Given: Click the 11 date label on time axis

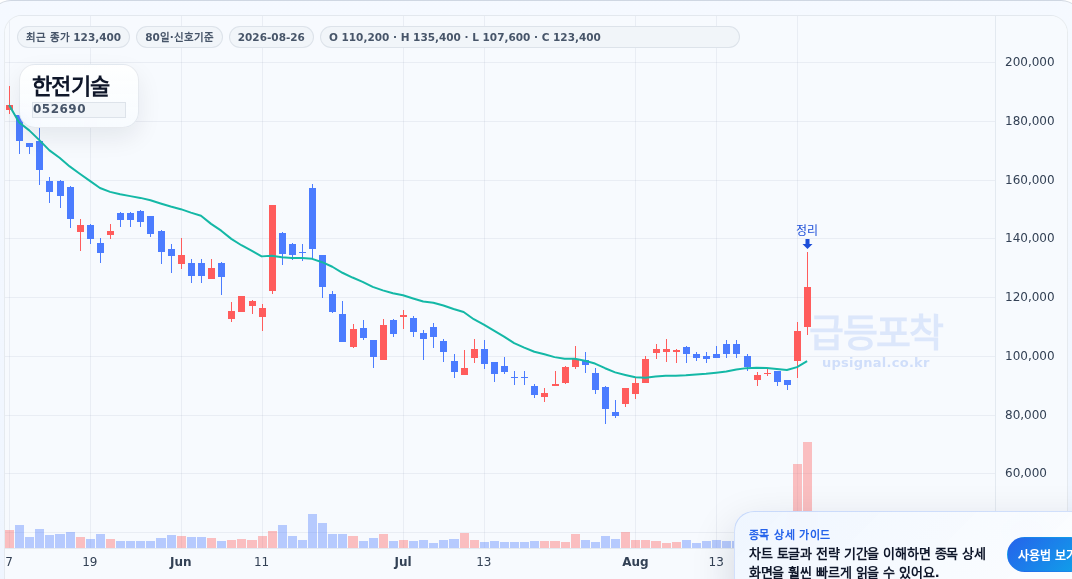Looking at the screenshot, I should (261, 562).
